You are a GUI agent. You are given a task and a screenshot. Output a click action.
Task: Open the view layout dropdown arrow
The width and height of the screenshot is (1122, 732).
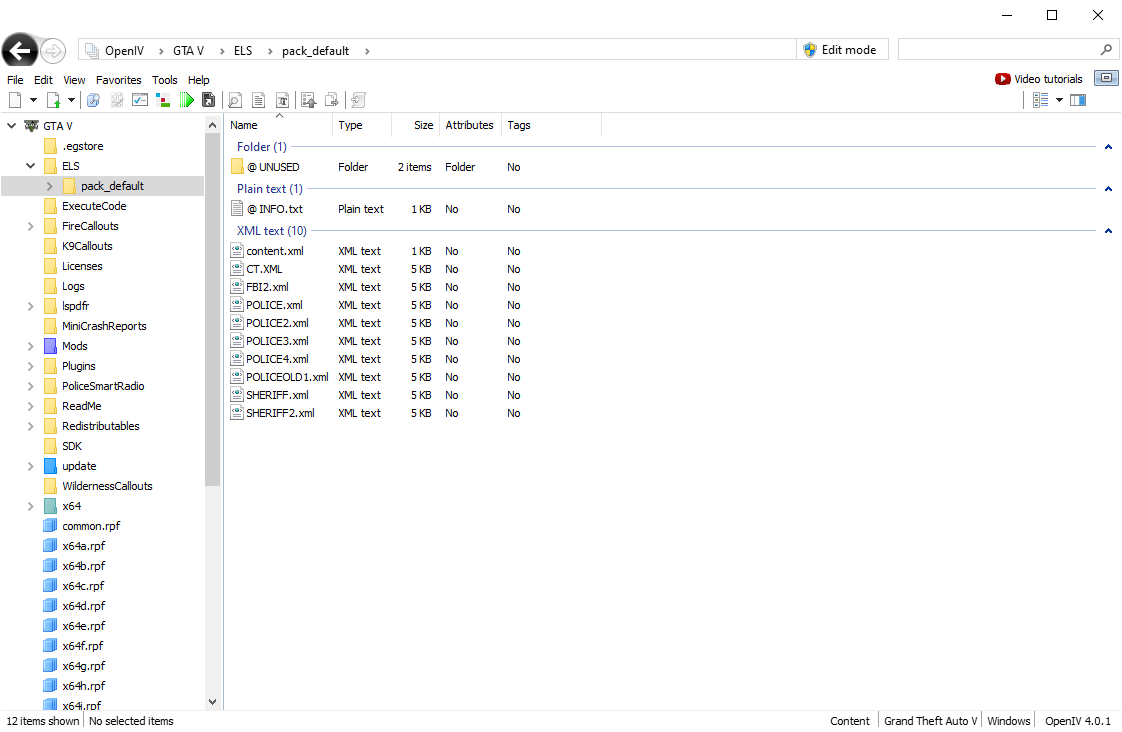coord(1060,100)
